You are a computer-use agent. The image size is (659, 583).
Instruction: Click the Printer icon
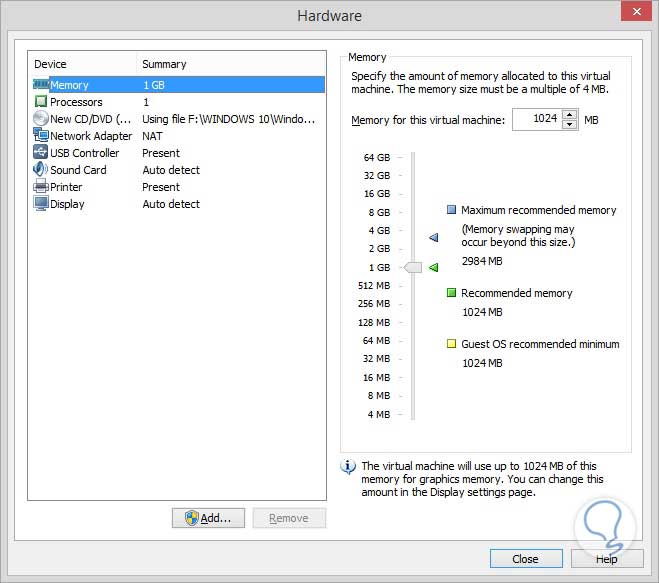coord(41,186)
